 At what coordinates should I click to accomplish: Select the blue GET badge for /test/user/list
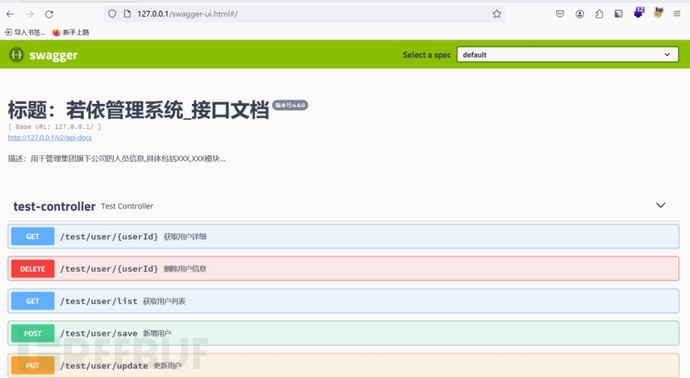(33, 301)
